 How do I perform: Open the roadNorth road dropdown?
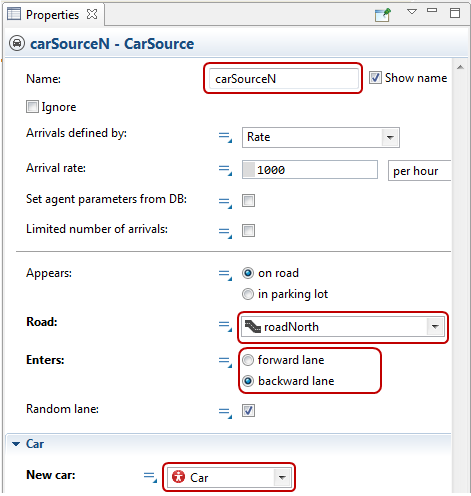point(343,327)
